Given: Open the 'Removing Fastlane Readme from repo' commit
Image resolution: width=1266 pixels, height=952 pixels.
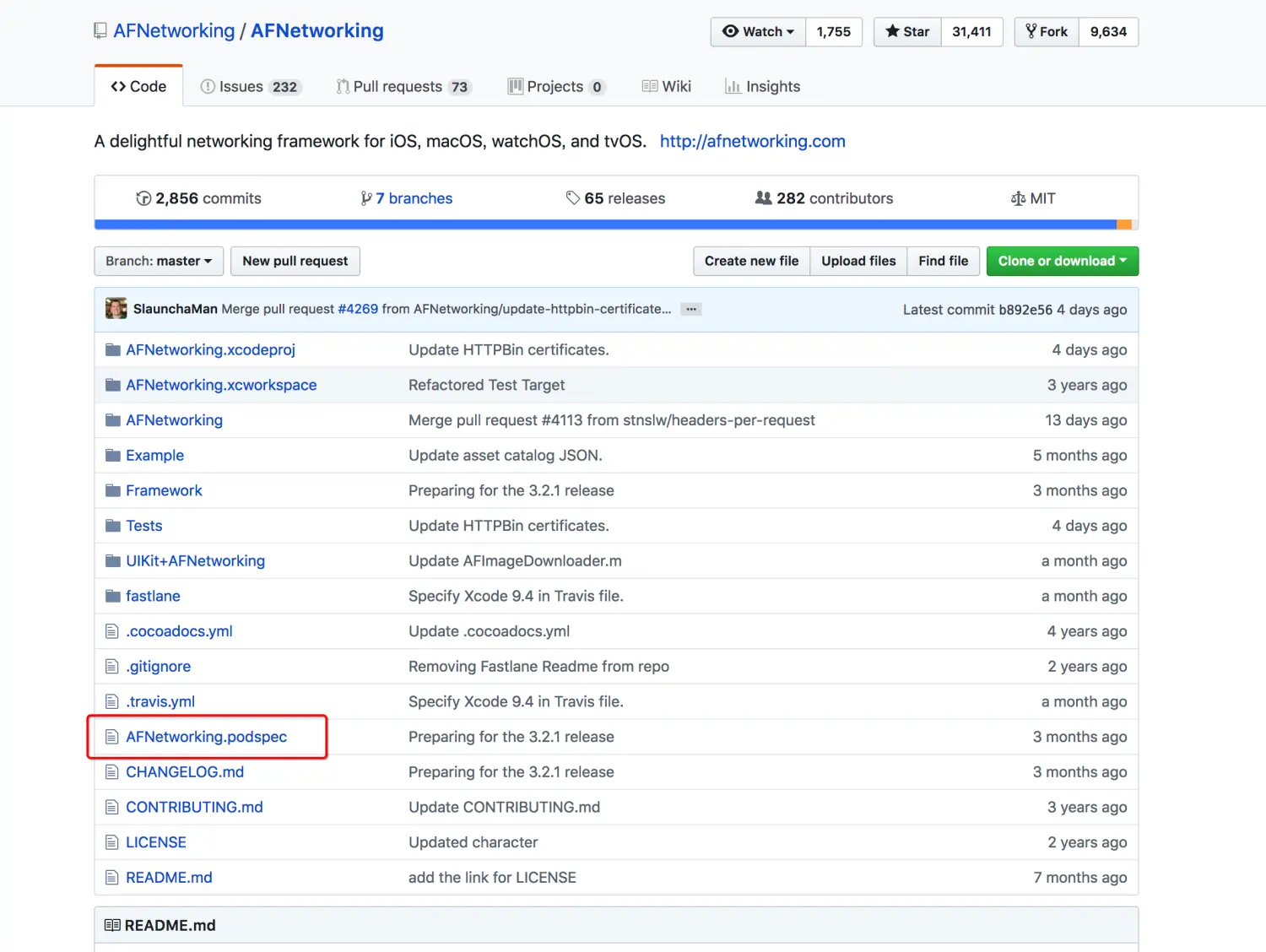Looking at the screenshot, I should pyautogui.click(x=538, y=667).
